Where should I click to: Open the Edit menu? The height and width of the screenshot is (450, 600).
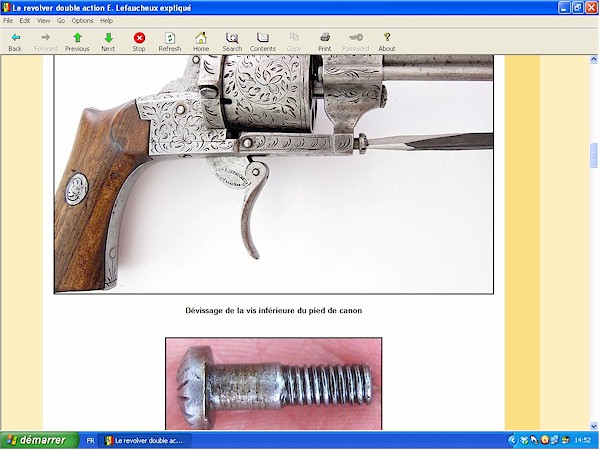pyautogui.click(x=24, y=21)
